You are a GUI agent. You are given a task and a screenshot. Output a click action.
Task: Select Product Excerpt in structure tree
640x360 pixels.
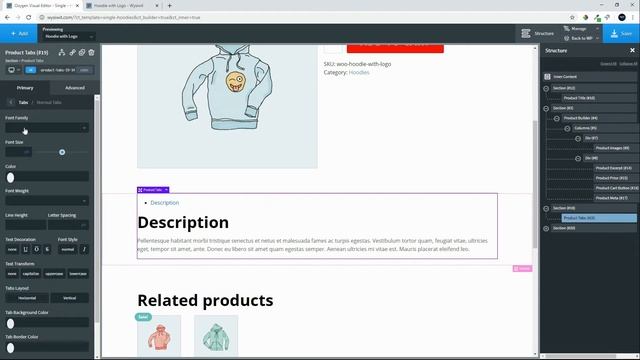click(x=615, y=168)
